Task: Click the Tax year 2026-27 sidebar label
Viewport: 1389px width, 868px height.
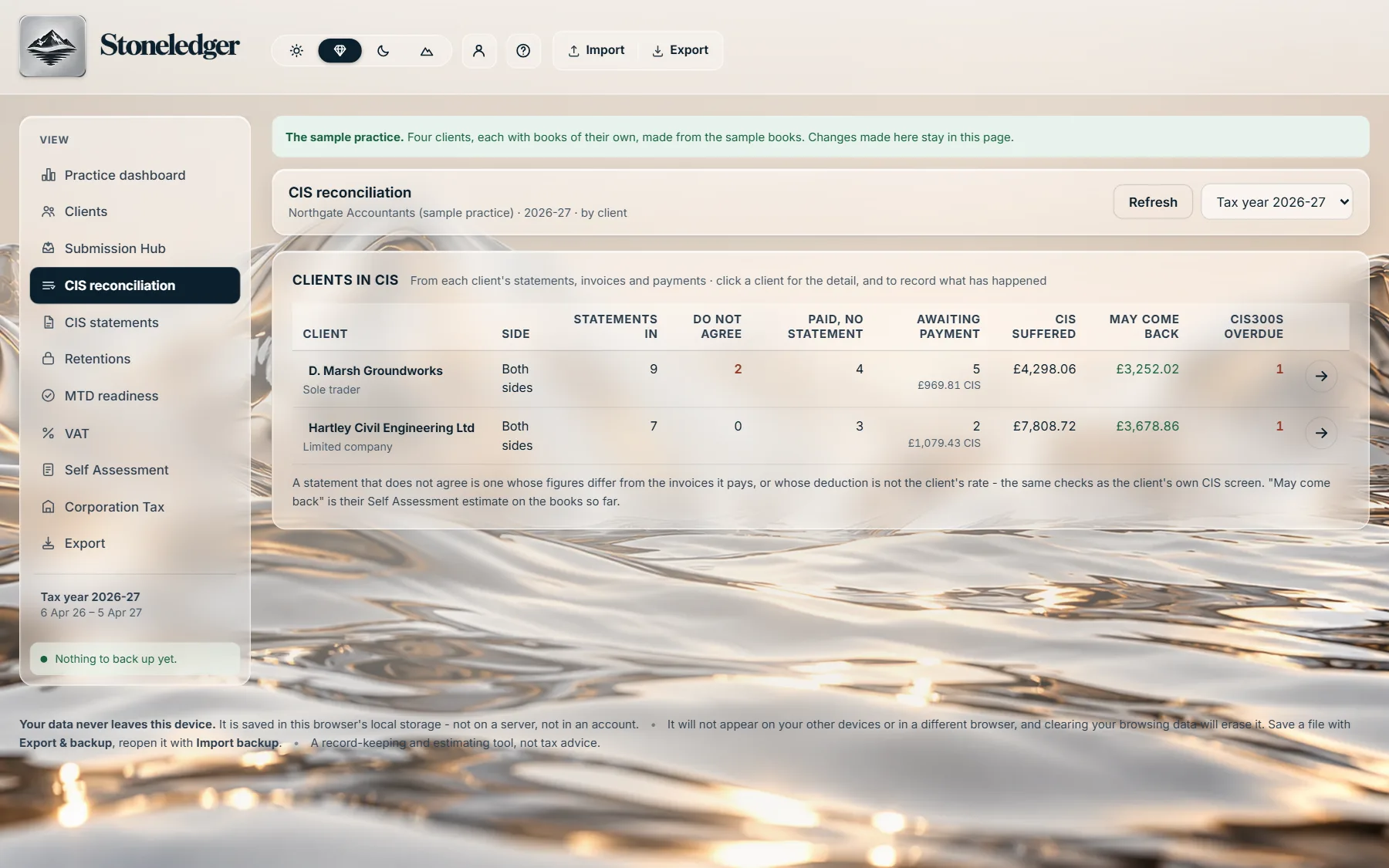Action: pyautogui.click(x=90, y=597)
